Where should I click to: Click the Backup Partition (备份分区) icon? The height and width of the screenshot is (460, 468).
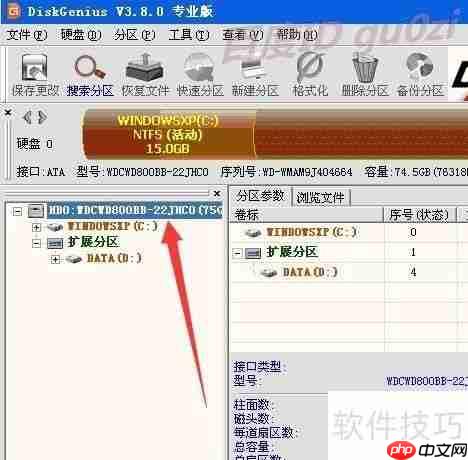420,68
